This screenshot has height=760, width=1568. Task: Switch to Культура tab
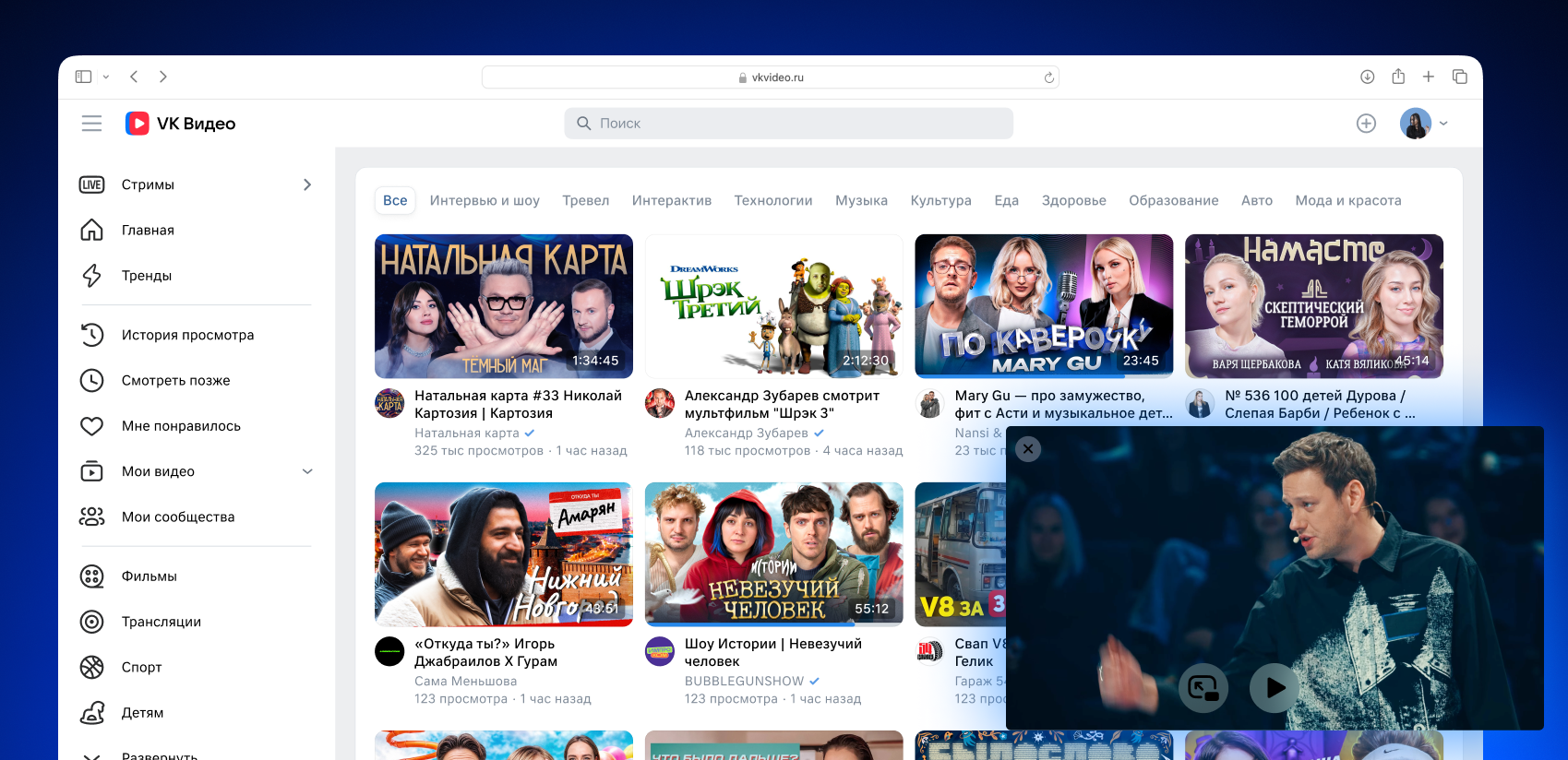tap(941, 200)
